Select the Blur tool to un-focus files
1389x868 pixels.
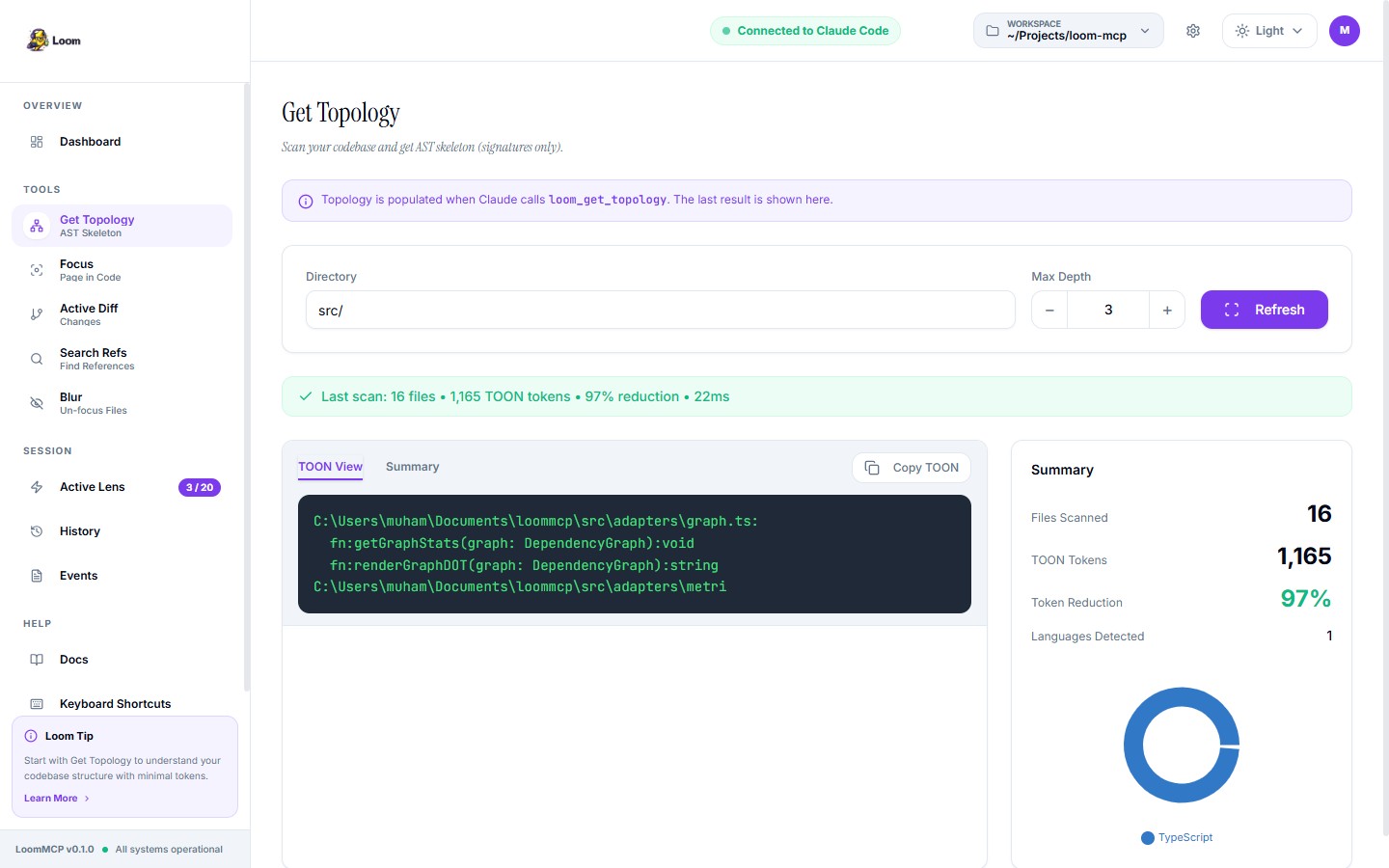pyautogui.click(x=93, y=402)
